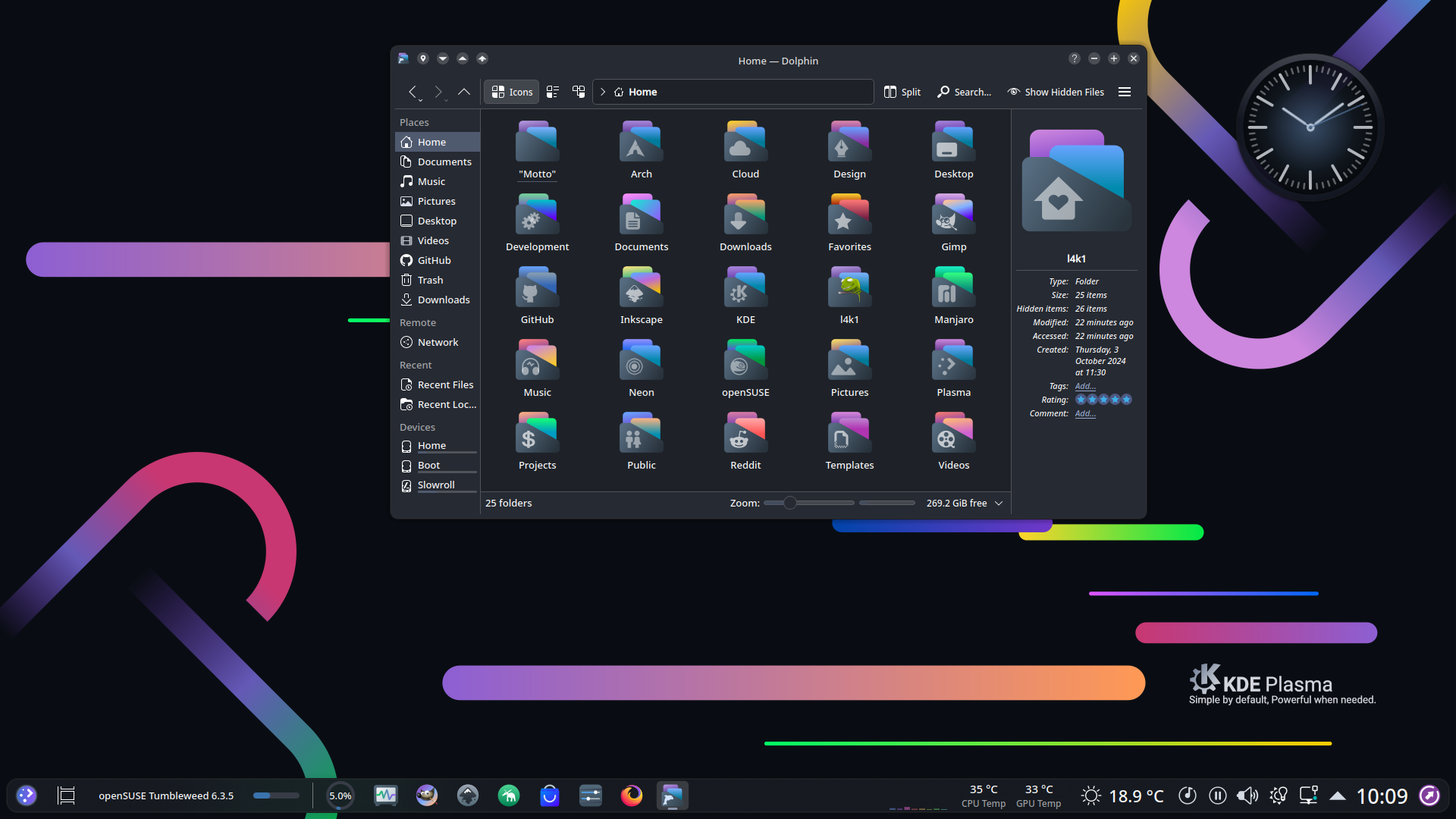The height and width of the screenshot is (819, 1456).
Task: Select Trash in Places panel
Action: coord(438,280)
